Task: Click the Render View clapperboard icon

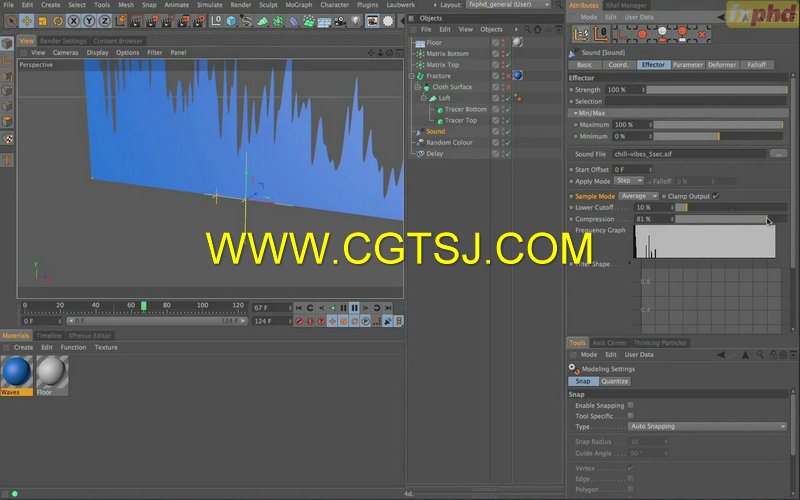Action: [x=136, y=21]
